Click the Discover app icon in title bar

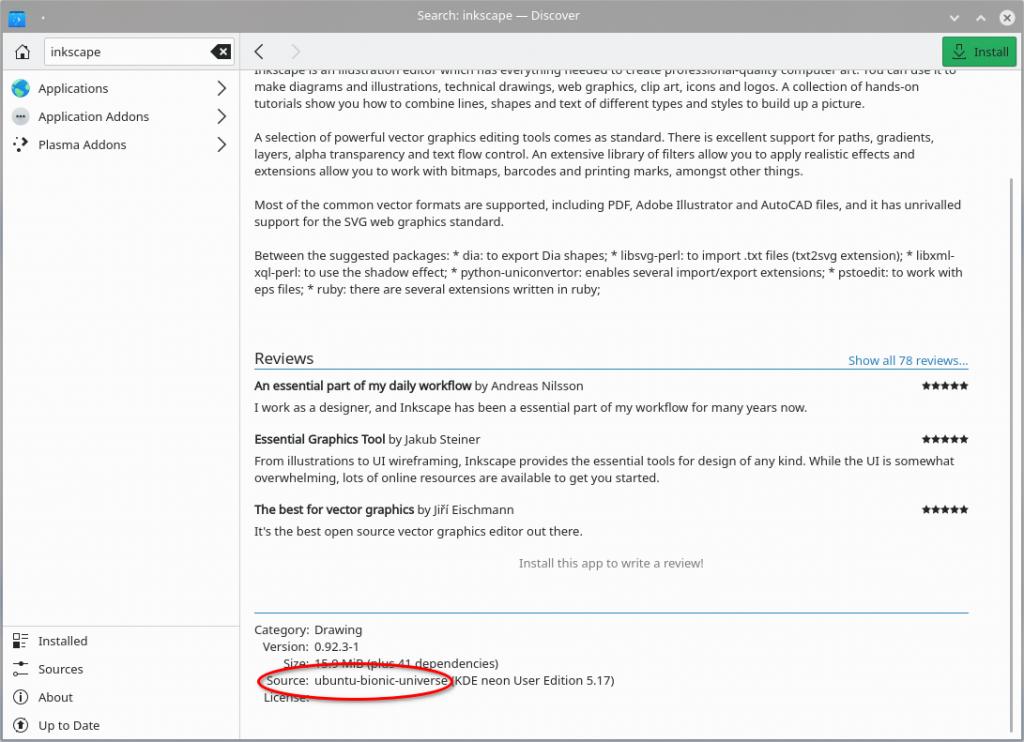pos(17,18)
